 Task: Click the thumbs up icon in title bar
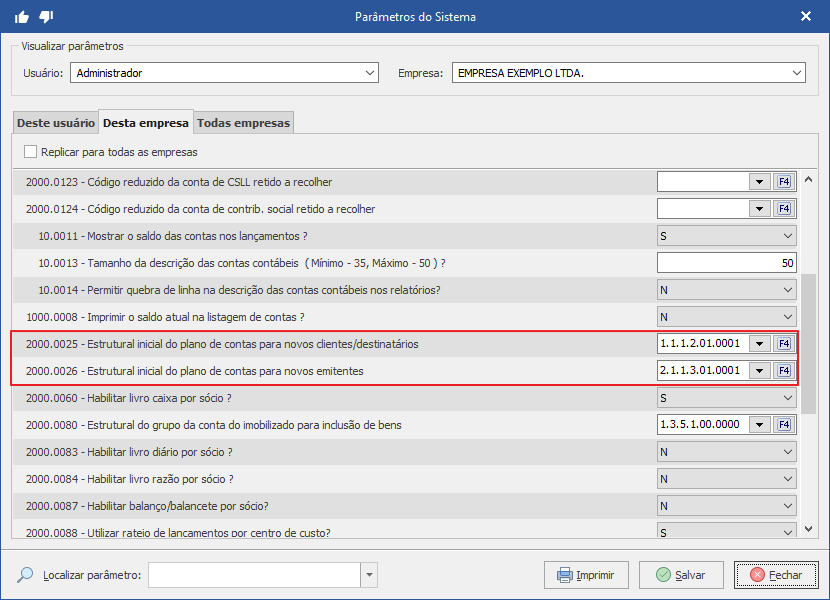[22, 16]
